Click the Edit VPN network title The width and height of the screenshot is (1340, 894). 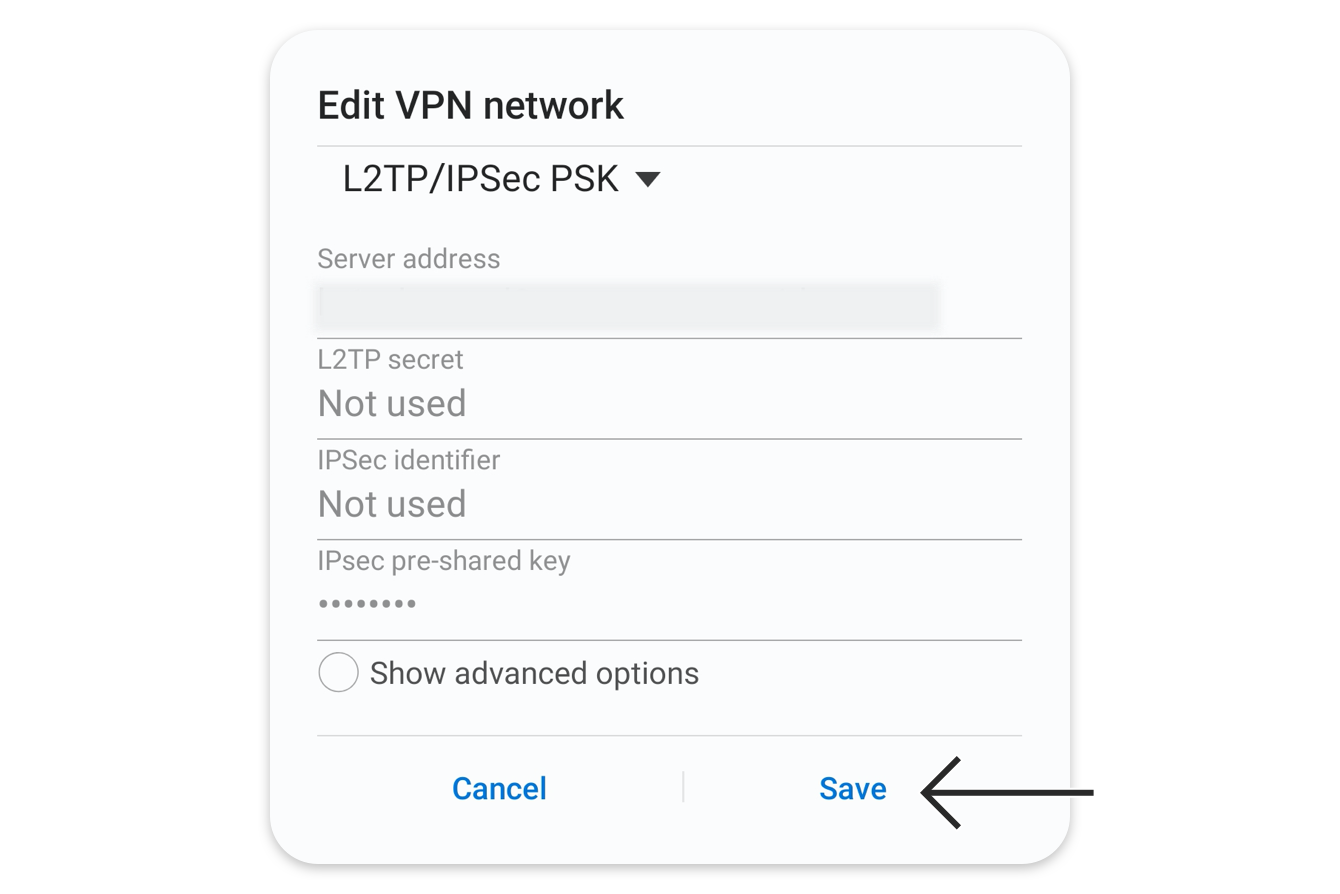pyautogui.click(x=470, y=105)
